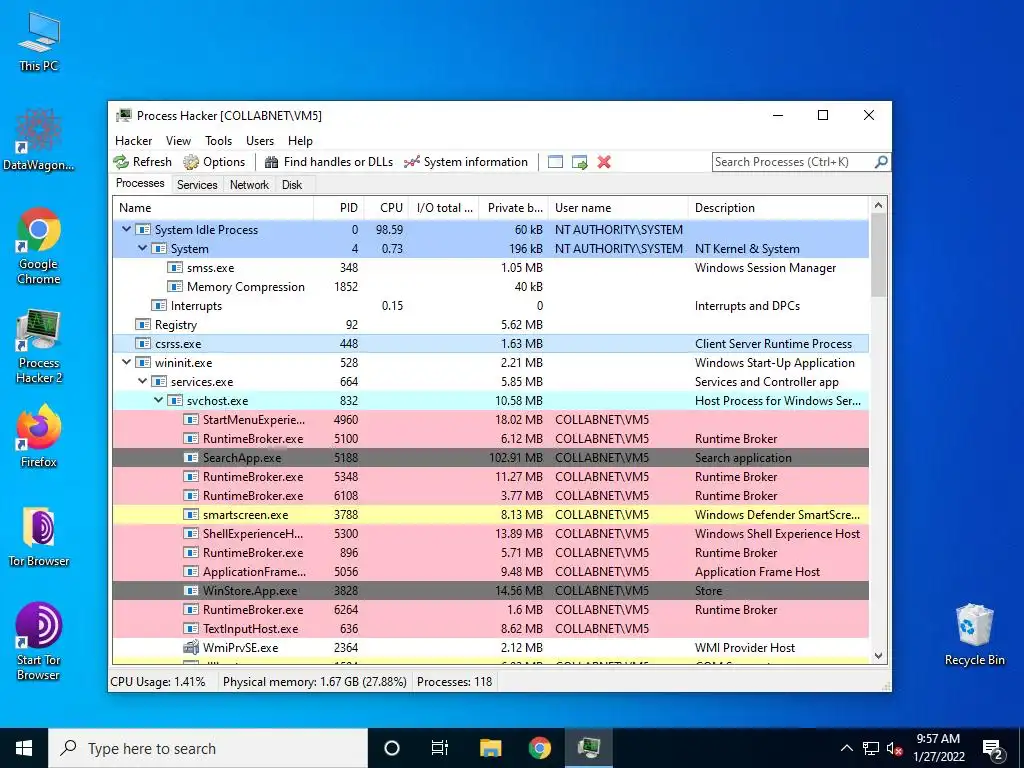Image resolution: width=1024 pixels, height=768 pixels.
Task: Click the scrollbar up arrow in process list
Action: [x=878, y=205]
